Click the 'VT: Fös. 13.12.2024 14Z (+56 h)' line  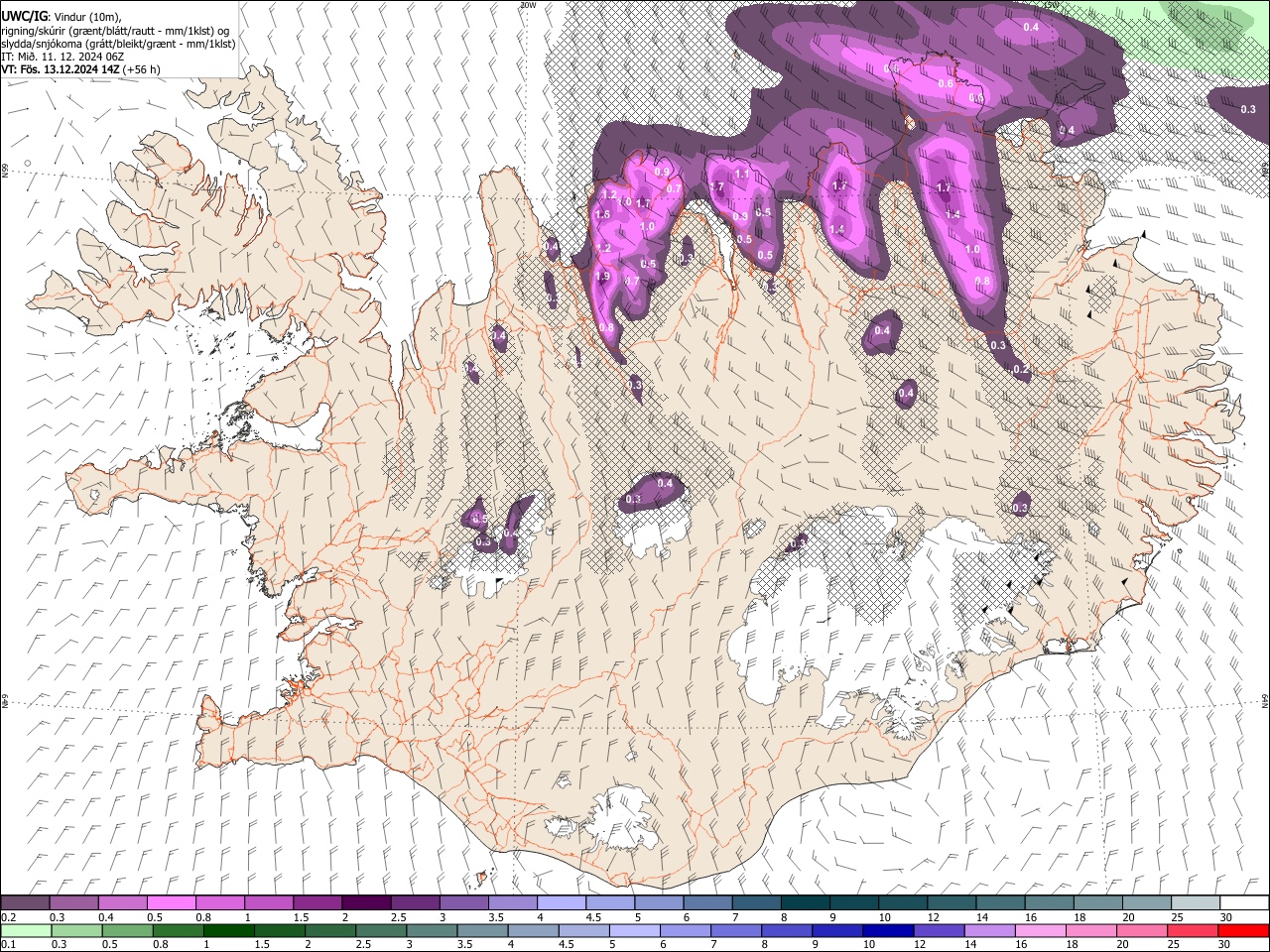[x=81, y=69]
